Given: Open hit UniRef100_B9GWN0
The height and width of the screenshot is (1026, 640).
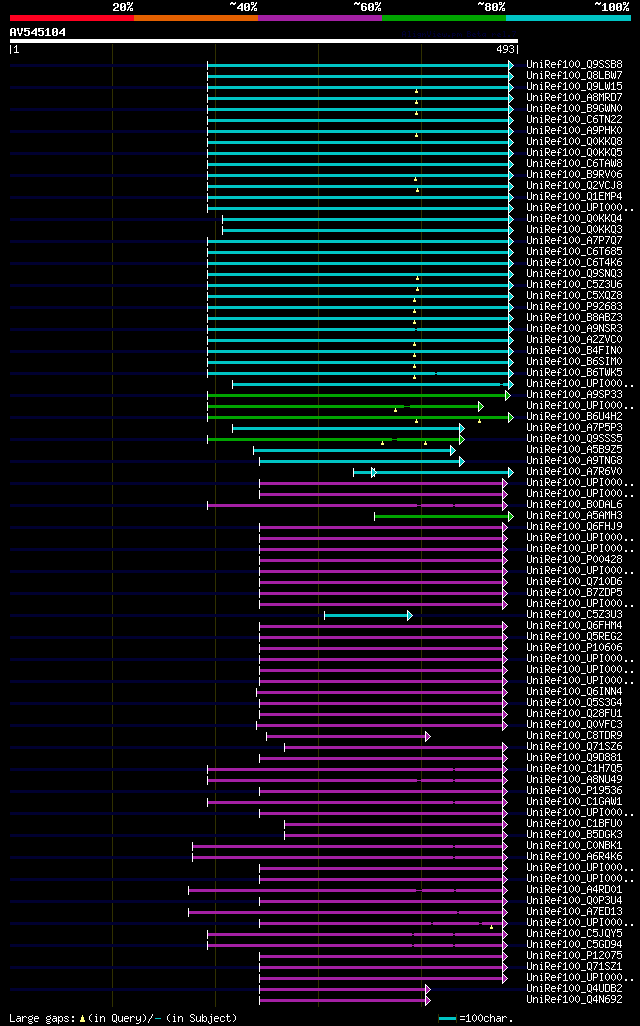Looking at the screenshot, I should click(575, 109).
